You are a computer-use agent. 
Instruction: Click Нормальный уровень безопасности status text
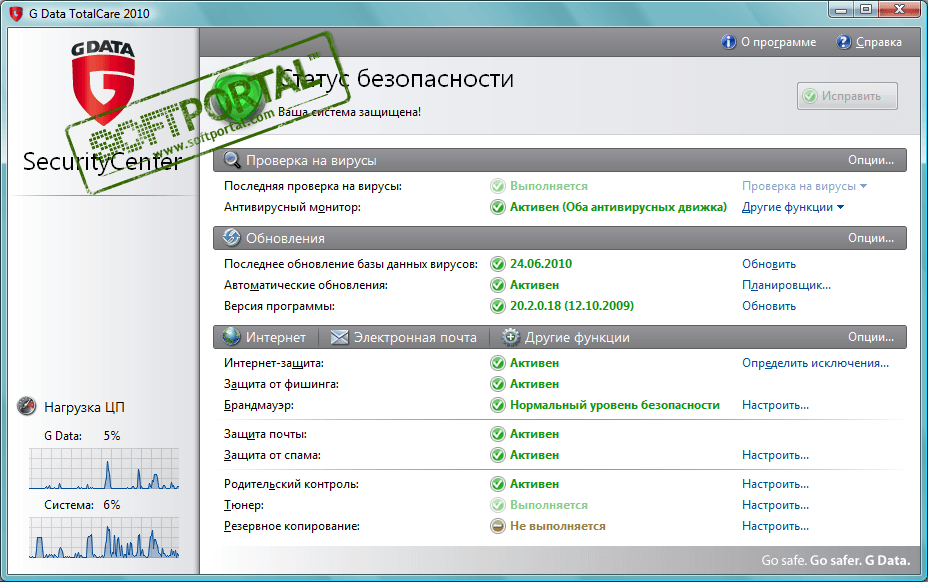(x=615, y=405)
